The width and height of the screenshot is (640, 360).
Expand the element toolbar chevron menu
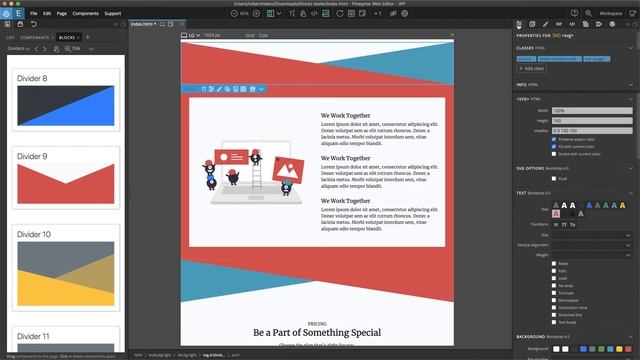pos(261,89)
